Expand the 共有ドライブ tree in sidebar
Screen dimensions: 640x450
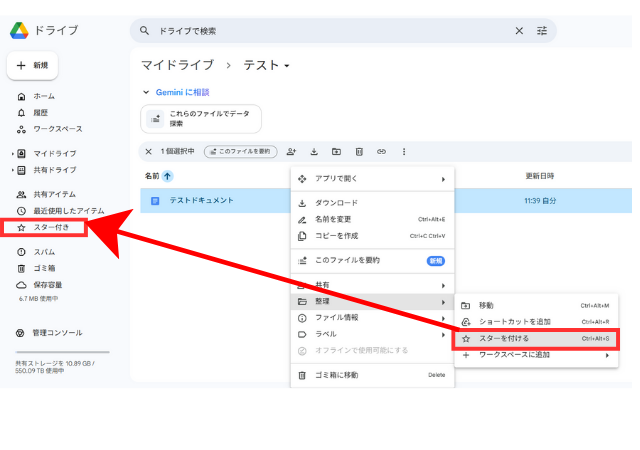click(x=12, y=171)
